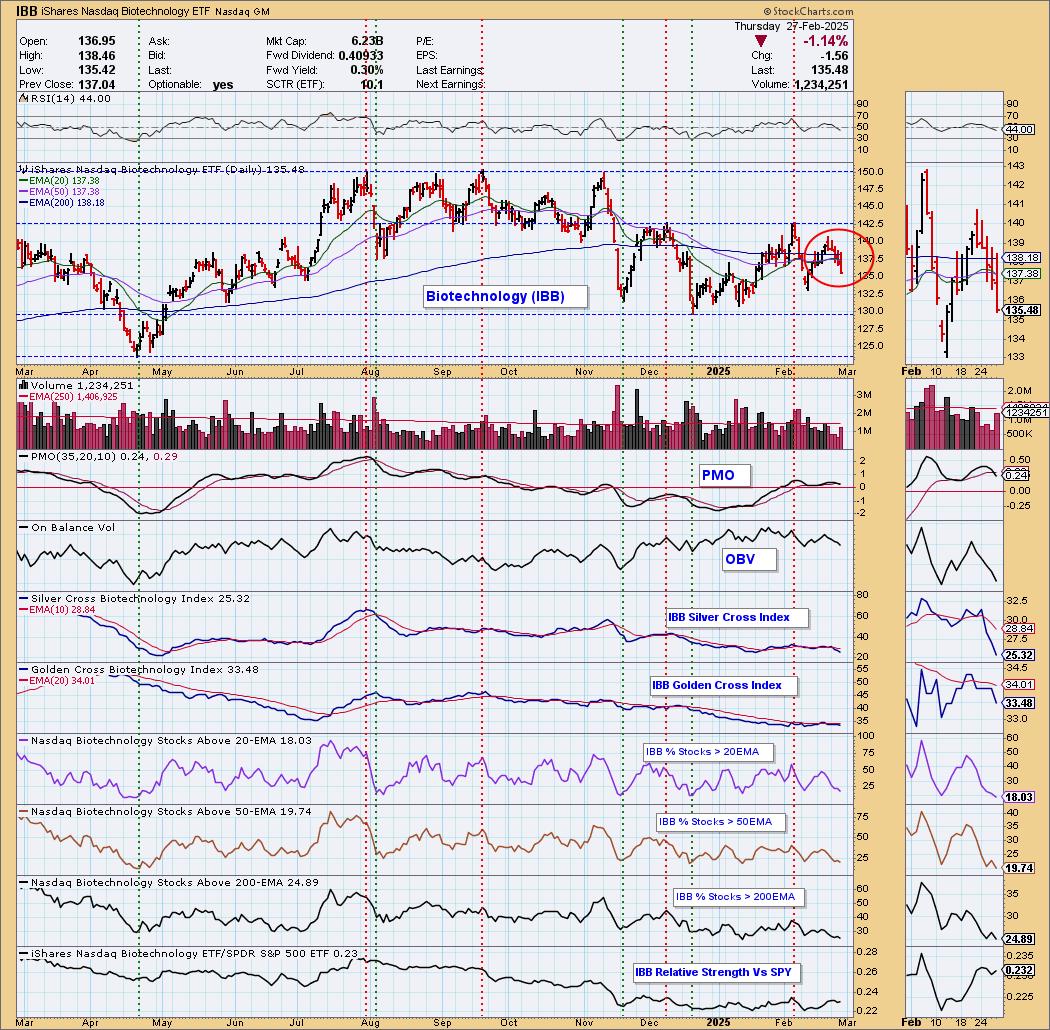Click the 138.18 price tag in zoom panel
The height and width of the screenshot is (1030, 1050).
1022,257
